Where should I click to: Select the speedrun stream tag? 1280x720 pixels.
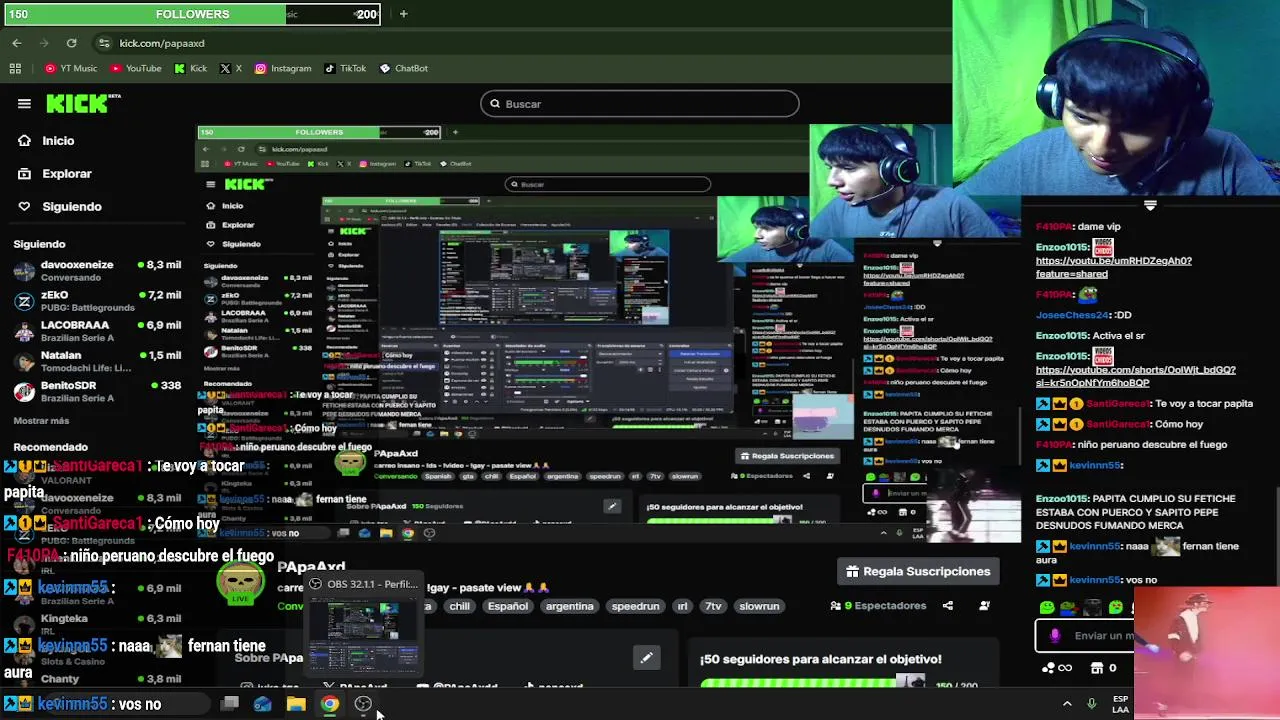635,606
